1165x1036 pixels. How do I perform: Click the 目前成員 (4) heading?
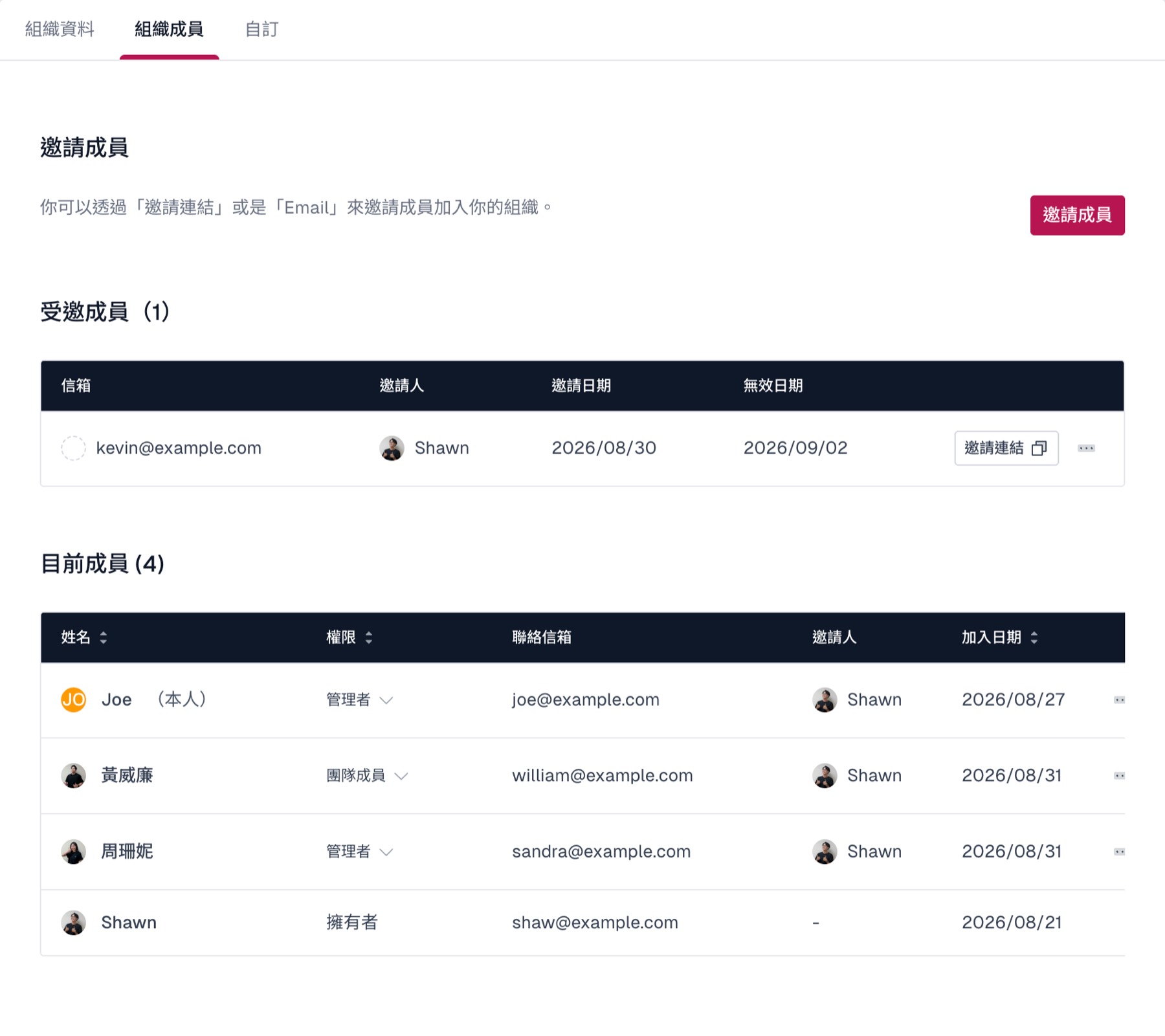(x=102, y=564)
